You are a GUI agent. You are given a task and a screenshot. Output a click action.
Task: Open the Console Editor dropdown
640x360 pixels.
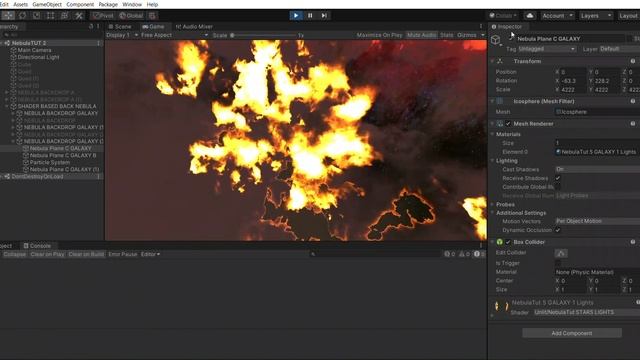[x=150, y=254]
